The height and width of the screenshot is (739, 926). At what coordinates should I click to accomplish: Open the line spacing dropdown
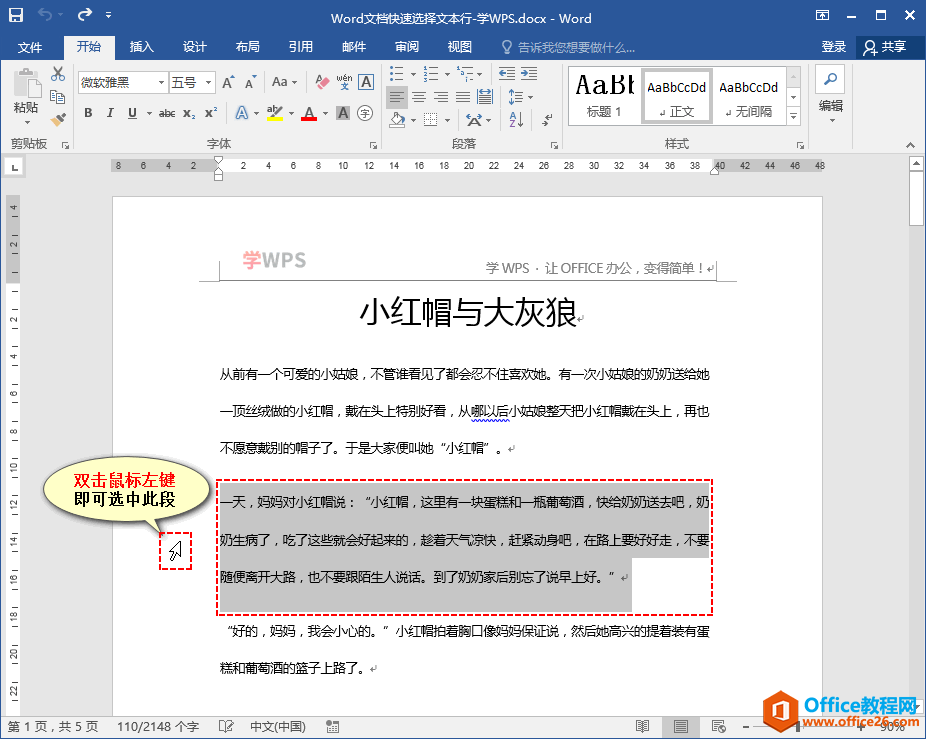519,97
